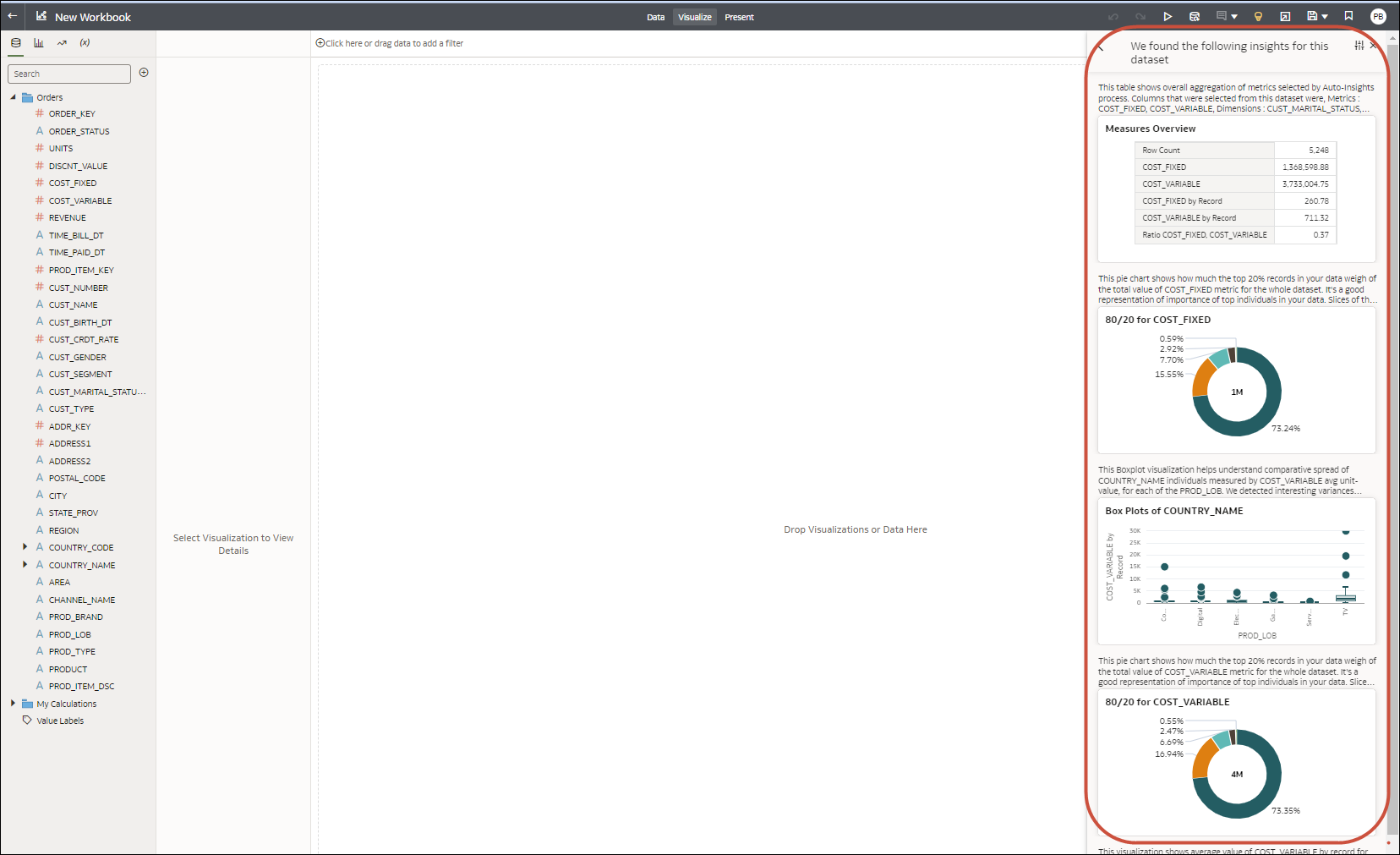Click the add data plus icon beside Search
Viewport: 1400px width, 855px height.
(144, 73)
